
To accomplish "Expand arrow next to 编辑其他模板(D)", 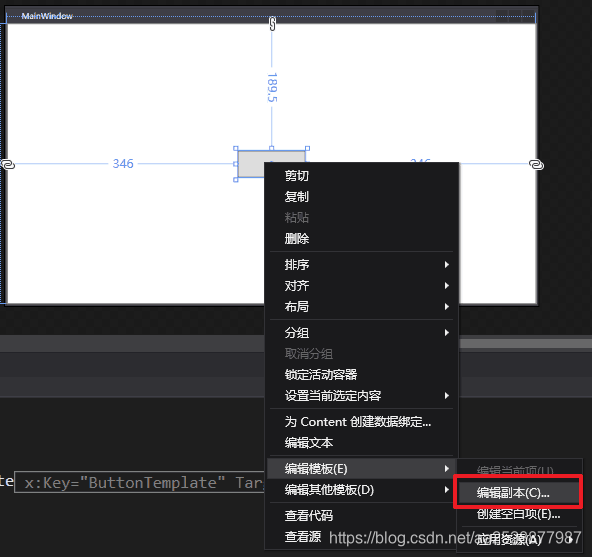I will pyautogui.click(x=447, y=490).
